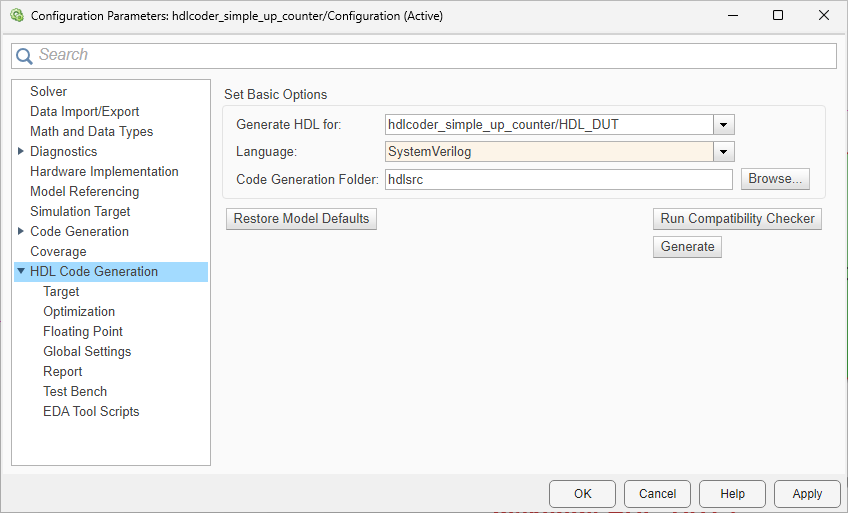Click the Browse button
The height and width of the screenshot is (513, 848).
click(775, 179)
